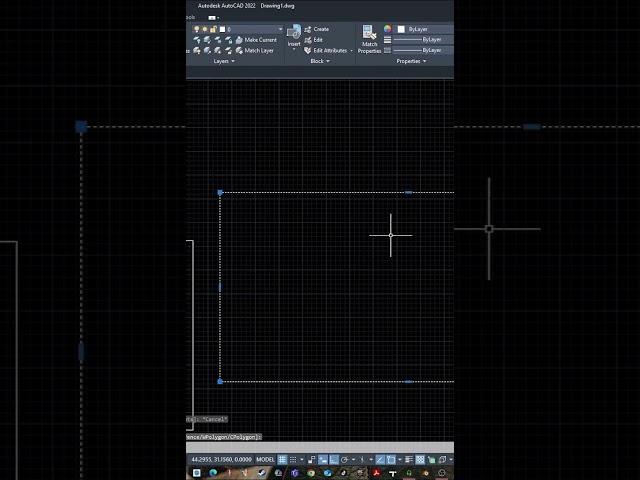Open Polar Tracking angle dropdown
The image size is (640, 480).
[x=353, y=460]
